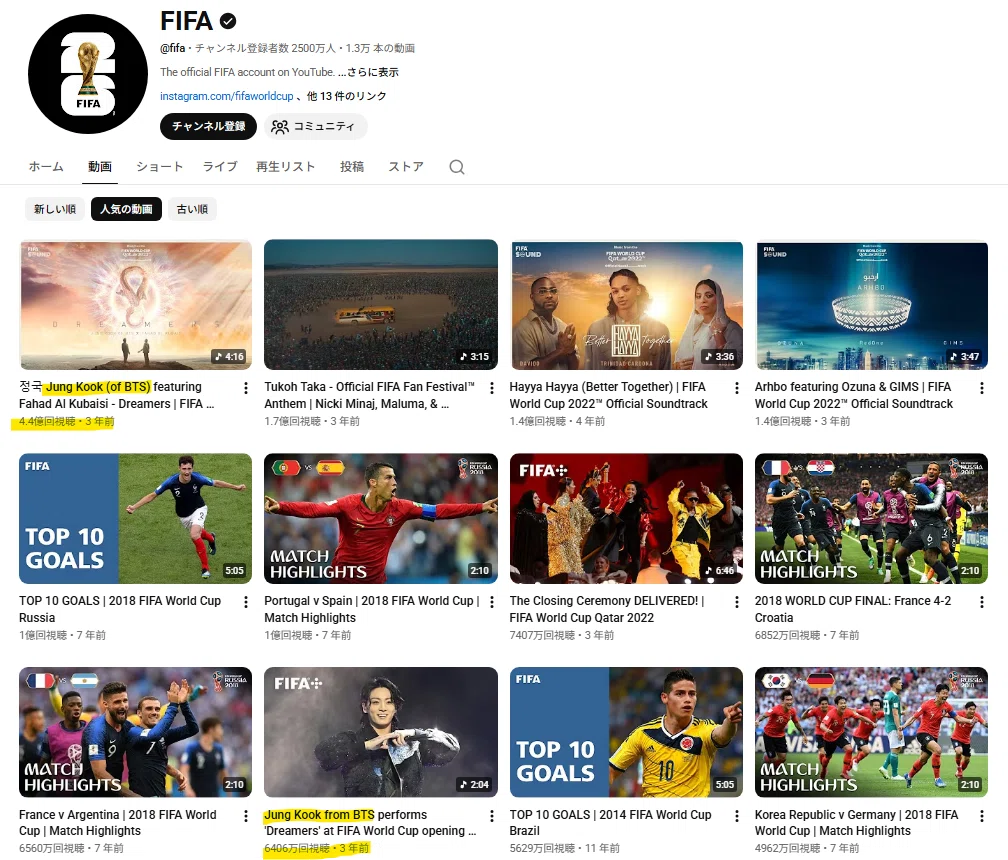Image resolution: width=1008 pixels, height=860 pixels.
Task: Play the Arhbo stadium thumbnail
Action: click(x=871, y=305)
